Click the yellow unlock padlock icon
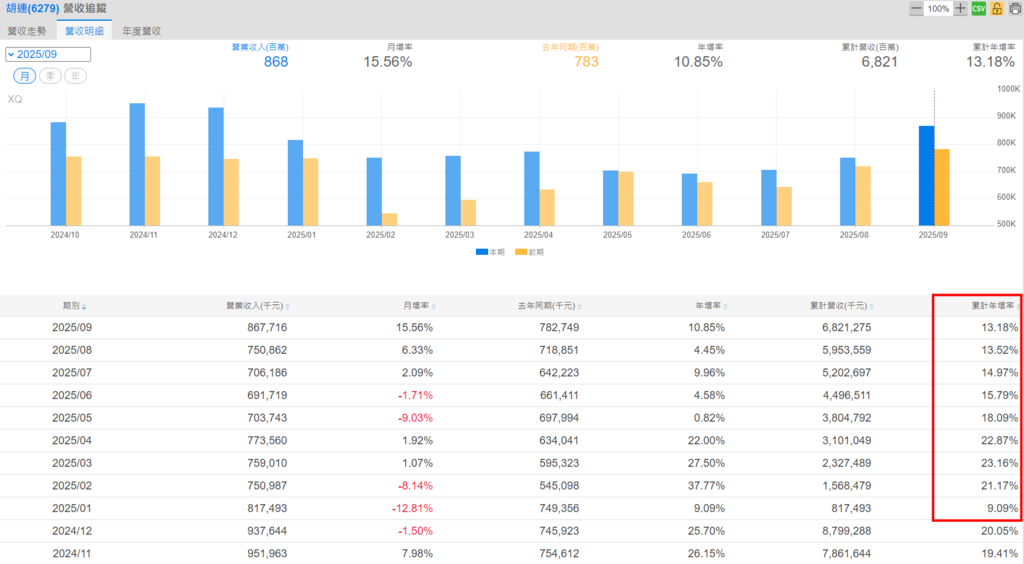1024x564 pixels. [x=997, y=8]
